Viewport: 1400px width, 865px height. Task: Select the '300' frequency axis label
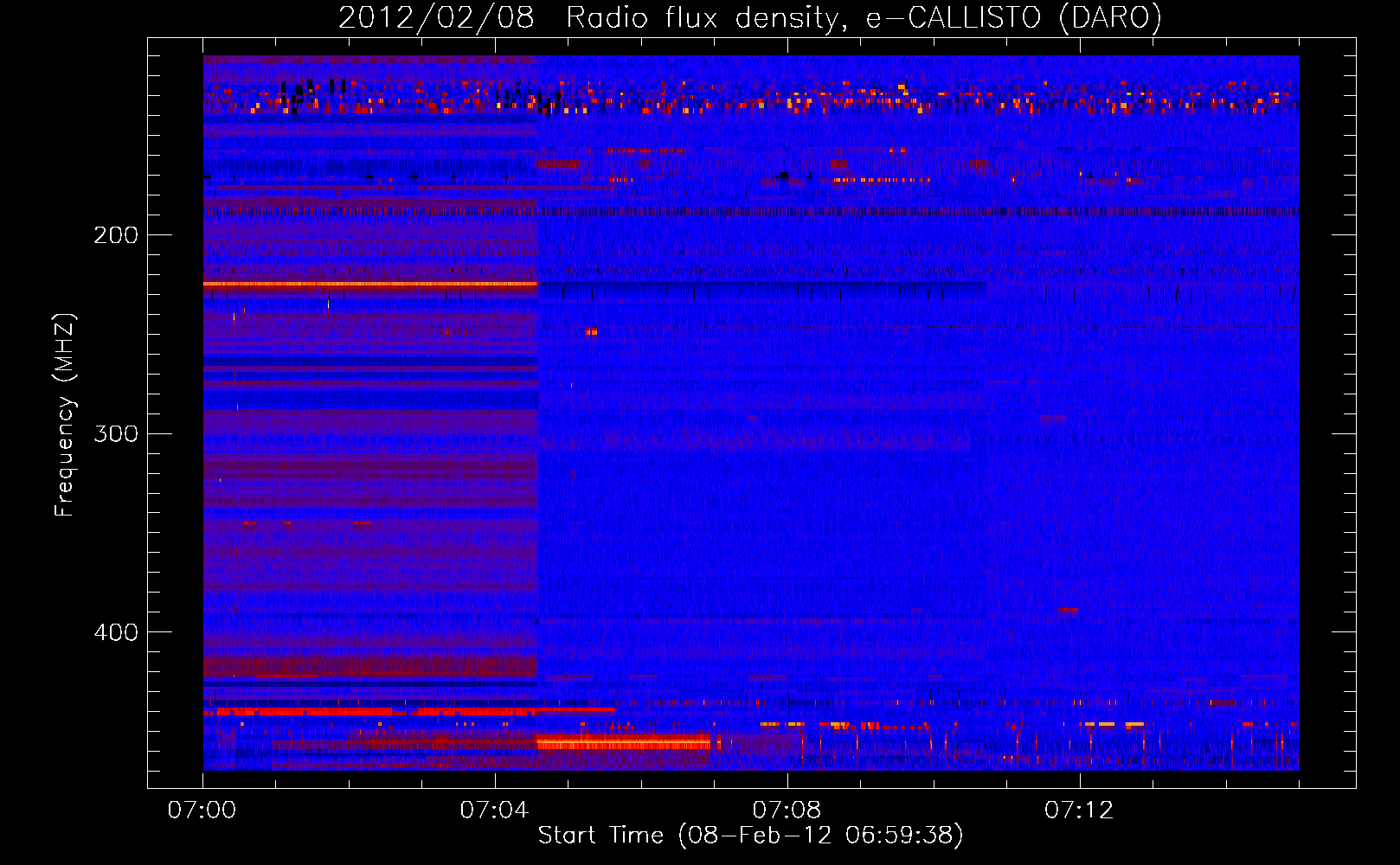pyautogui.click(x=116, y=433)
